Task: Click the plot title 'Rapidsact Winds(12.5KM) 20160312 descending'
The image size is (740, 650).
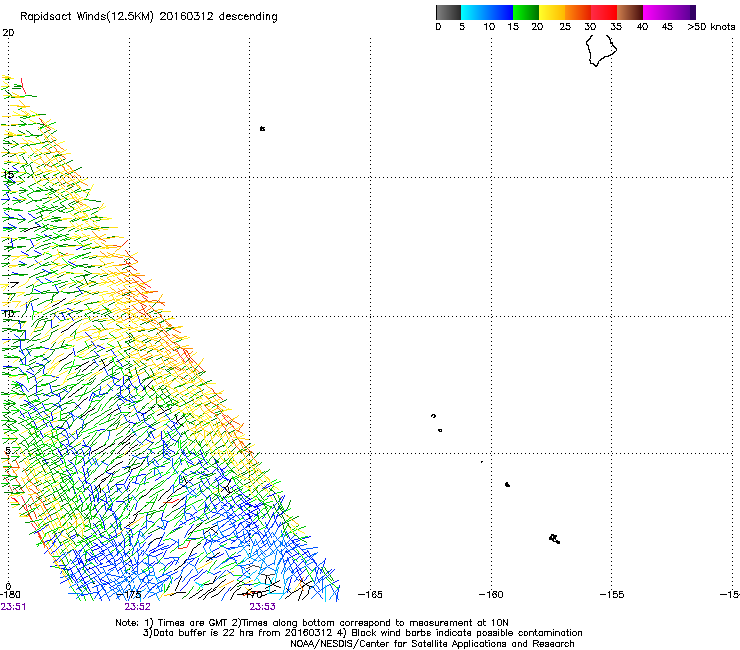Action: [x=149, y=17]
